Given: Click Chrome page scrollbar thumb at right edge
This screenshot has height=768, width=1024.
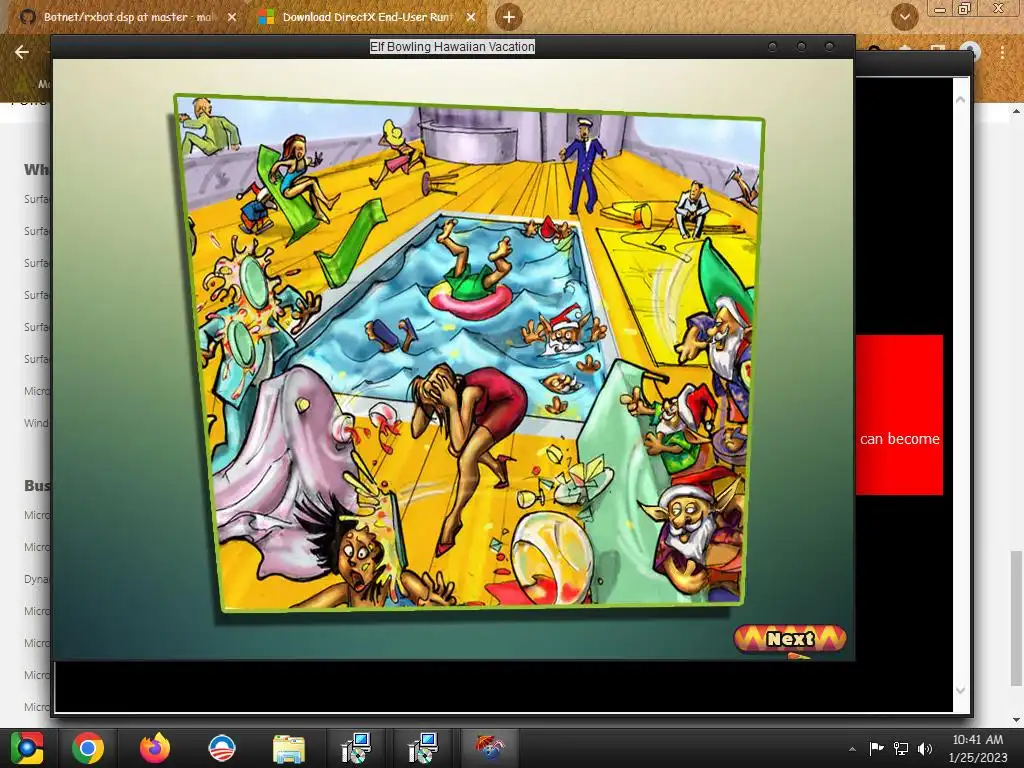Looking at the screenshot, I should [1017, 617].
